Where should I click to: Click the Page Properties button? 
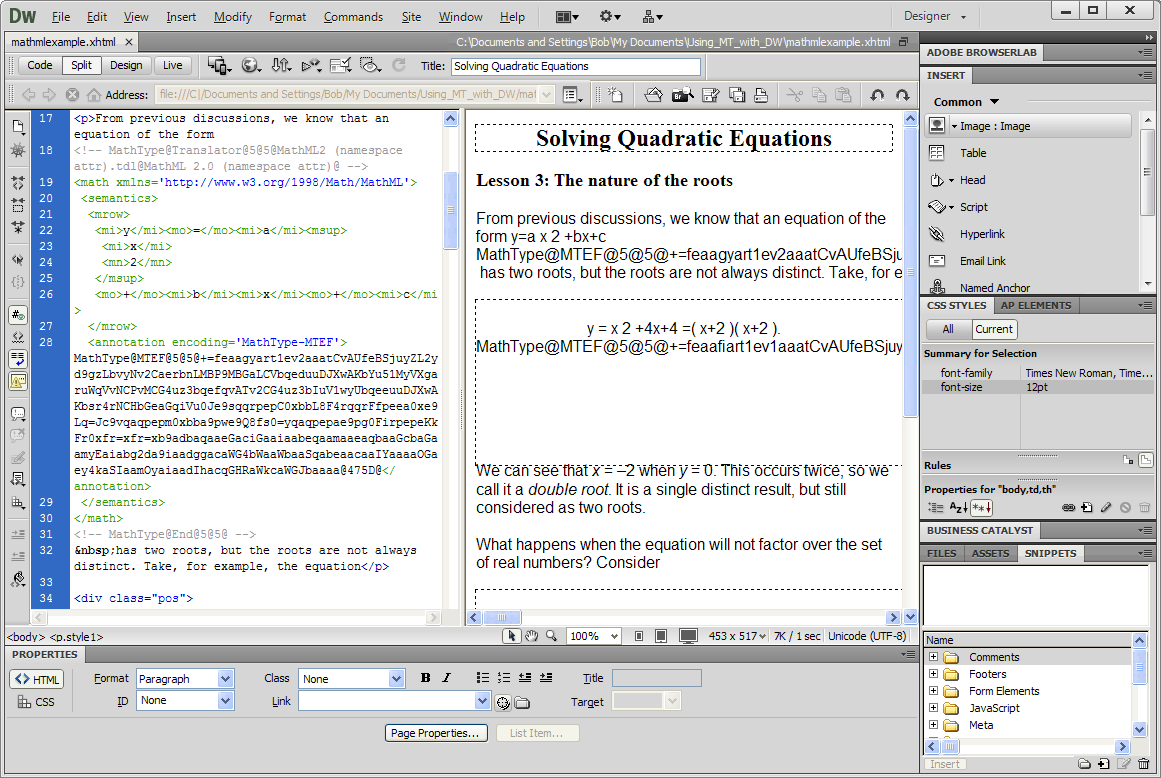click(436, 733)
